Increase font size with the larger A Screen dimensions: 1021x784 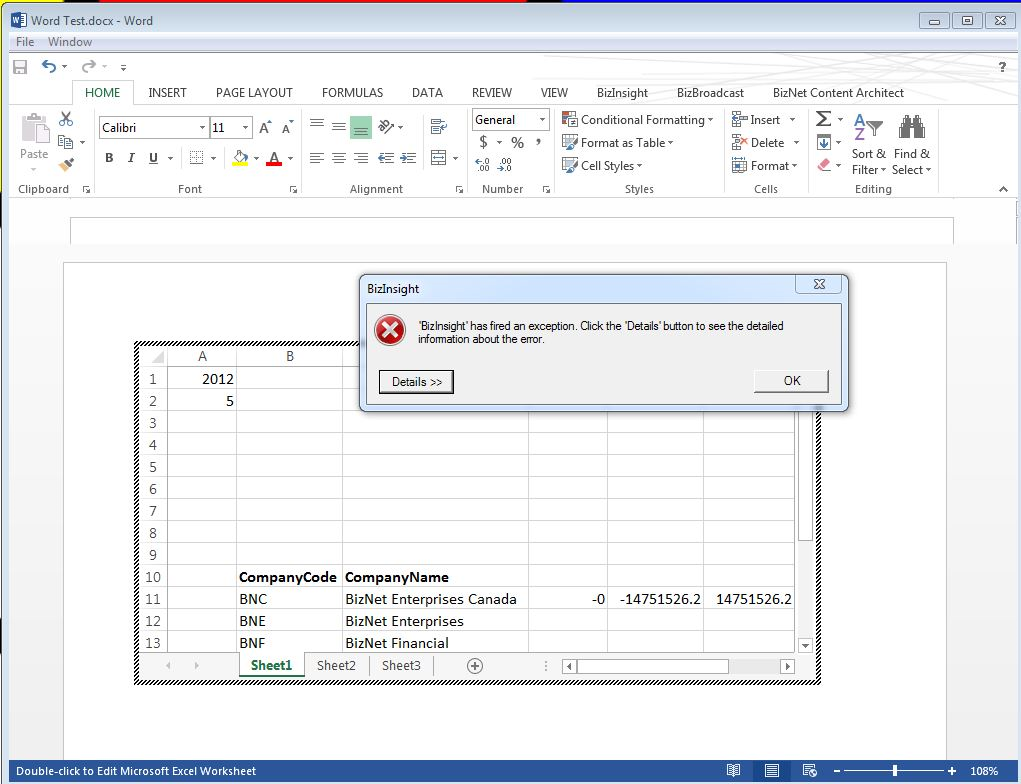[x=265, y=128]
